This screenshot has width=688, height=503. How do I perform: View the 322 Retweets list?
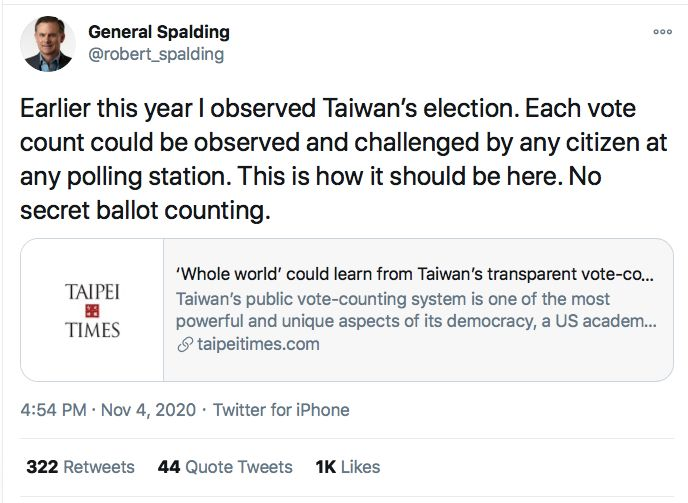(80, 467)
